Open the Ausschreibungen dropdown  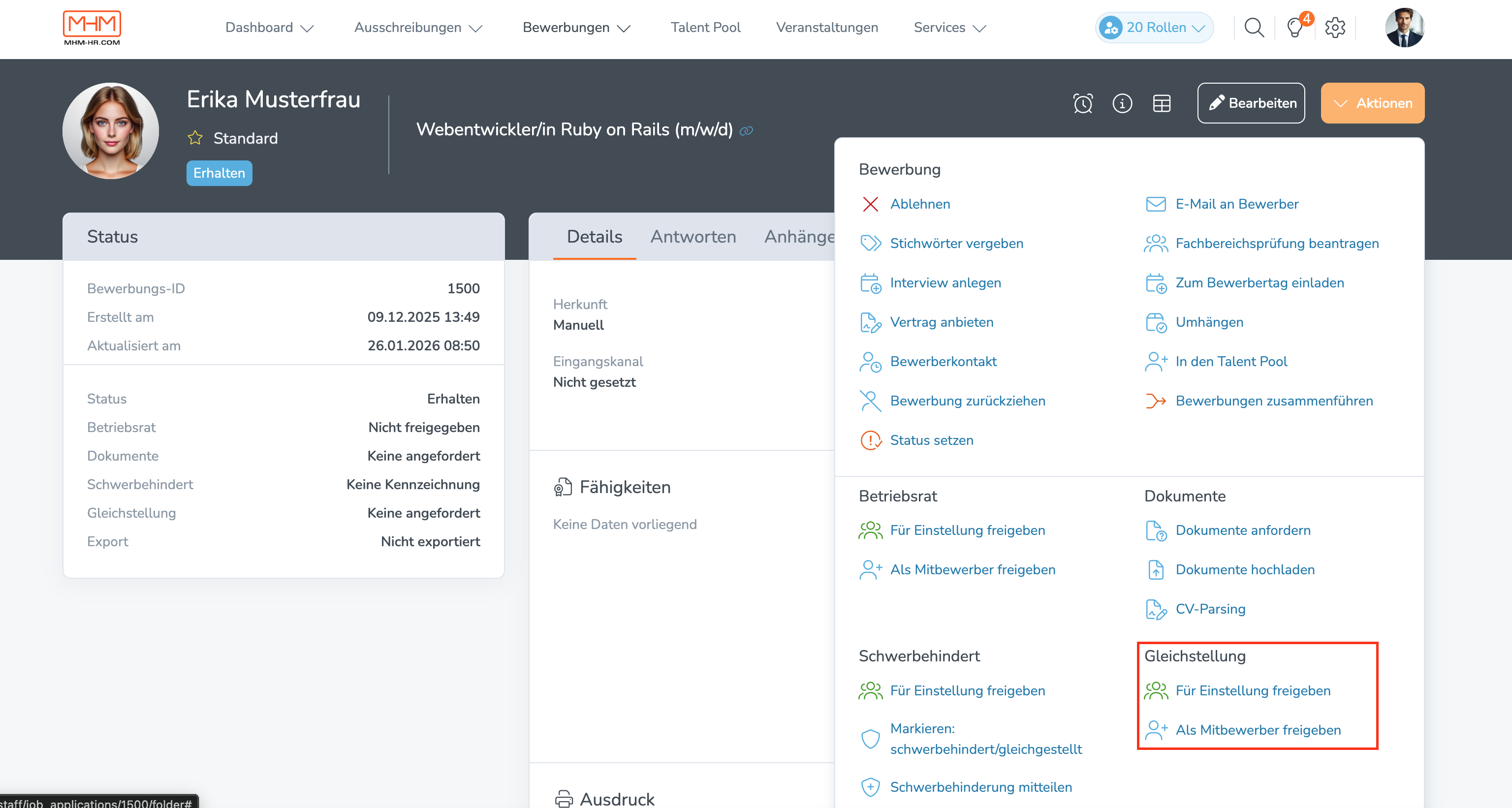418,28
